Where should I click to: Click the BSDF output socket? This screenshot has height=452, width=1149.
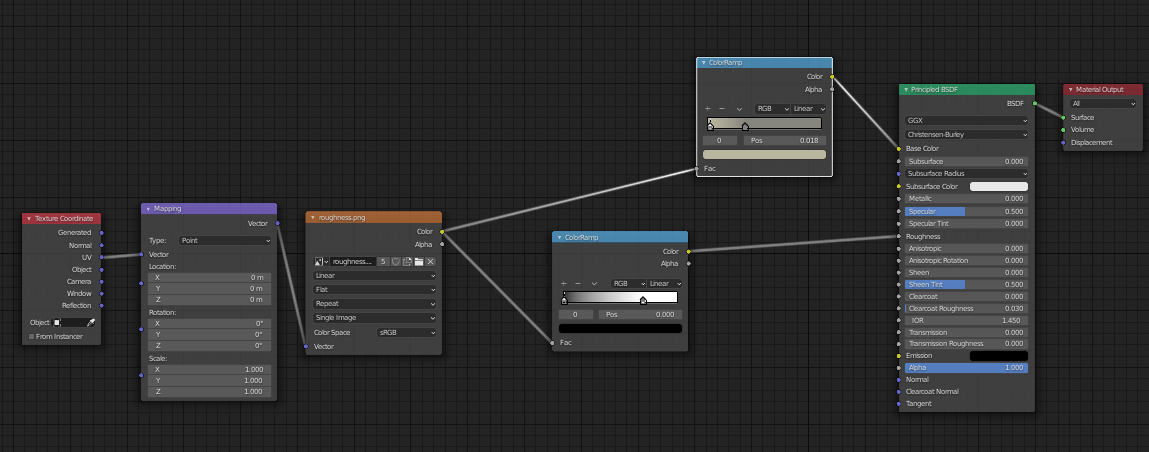tap(1035, 103)
